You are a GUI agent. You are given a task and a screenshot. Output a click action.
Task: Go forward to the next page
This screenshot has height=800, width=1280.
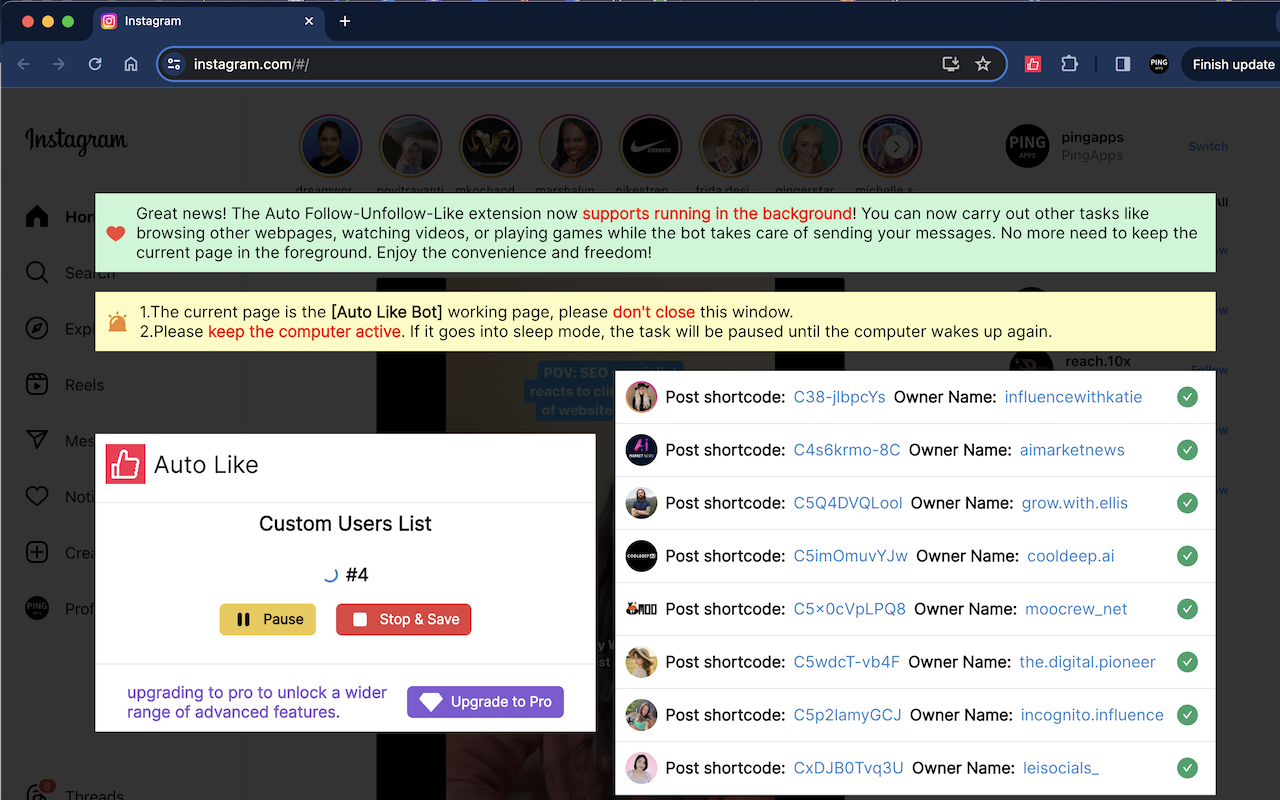coord(59,64)
